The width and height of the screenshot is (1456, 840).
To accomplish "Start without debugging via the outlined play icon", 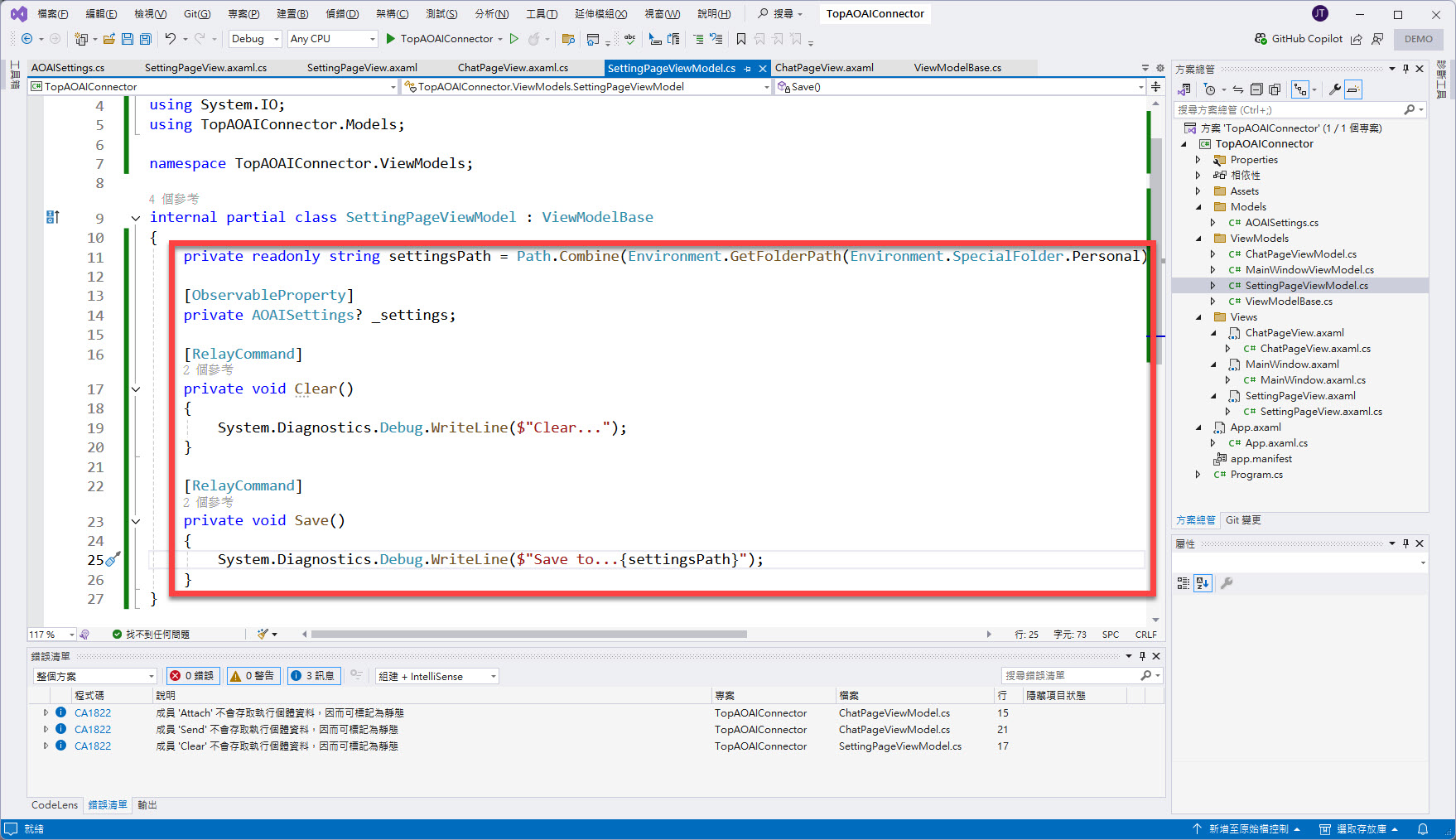I will click(514, 39).
